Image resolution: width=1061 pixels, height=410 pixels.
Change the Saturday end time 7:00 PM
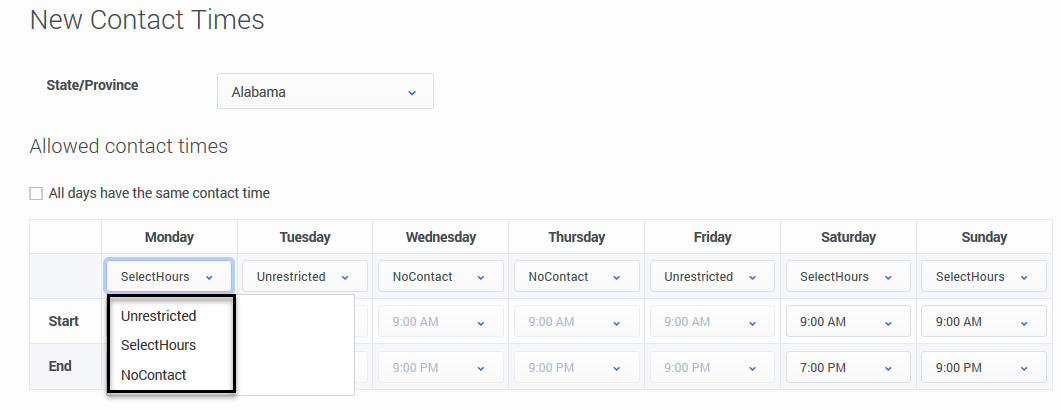847,367
